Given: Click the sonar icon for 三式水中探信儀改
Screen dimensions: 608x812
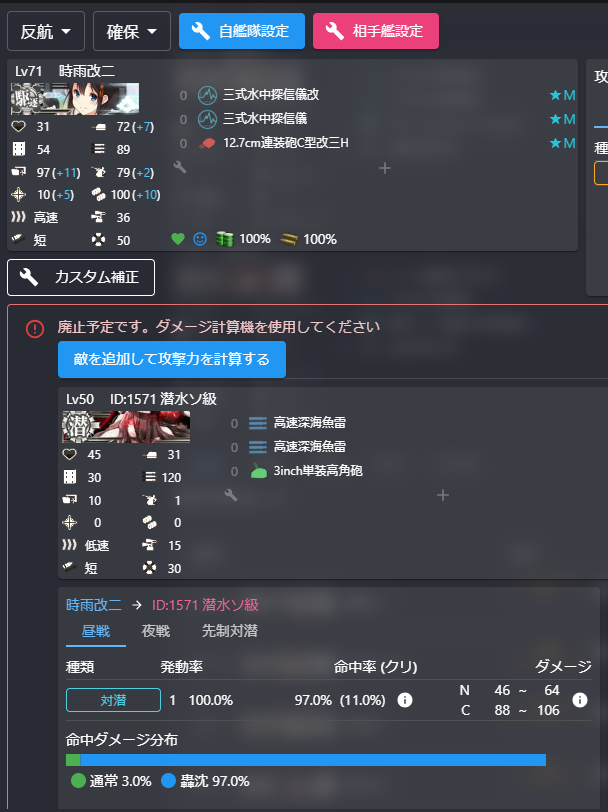Looking at the screenshot, I should pyautogui.click(x=208, y=95).
